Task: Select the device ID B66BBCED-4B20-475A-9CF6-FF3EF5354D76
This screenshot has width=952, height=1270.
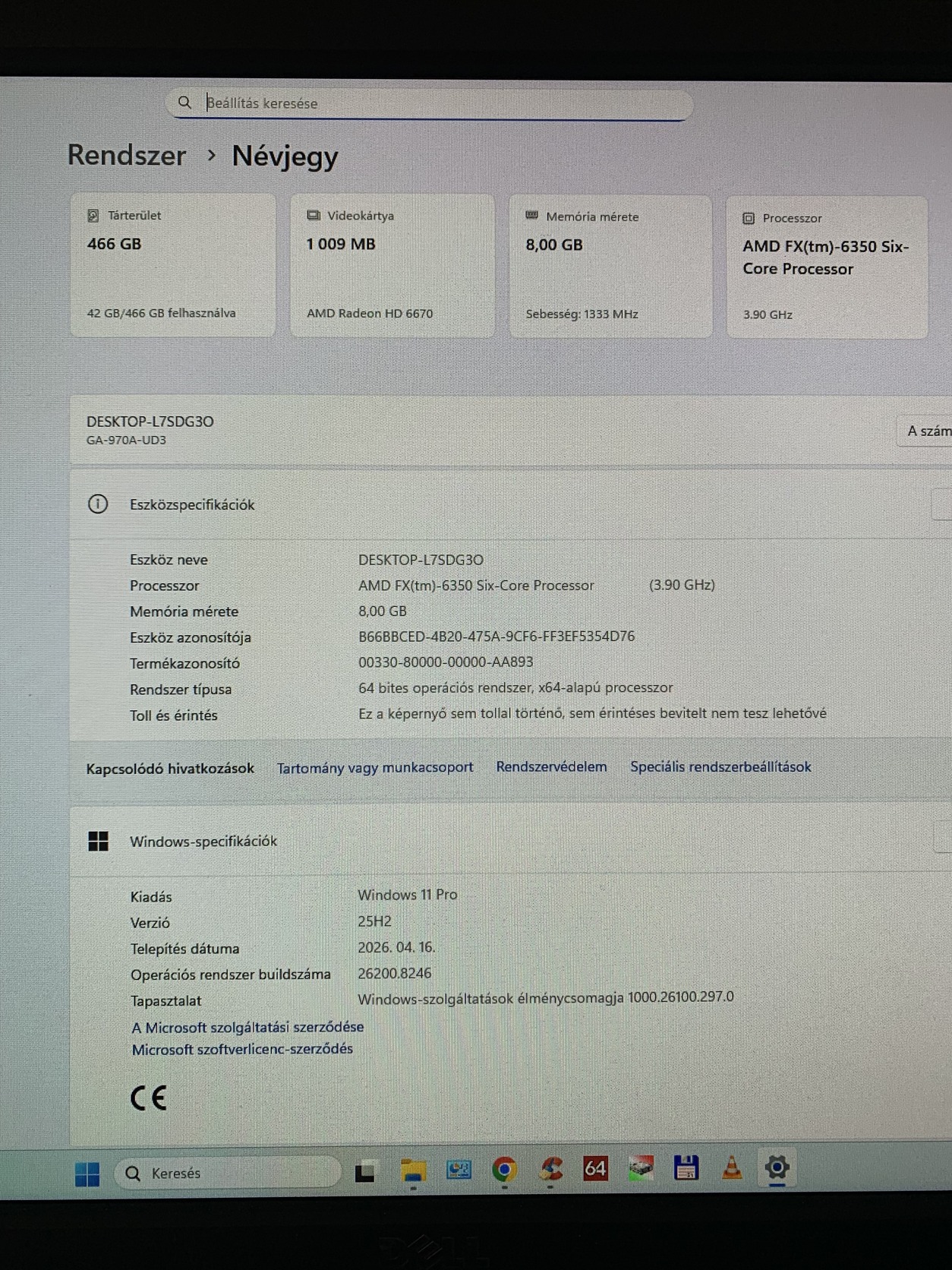Action: coord(496,637)
